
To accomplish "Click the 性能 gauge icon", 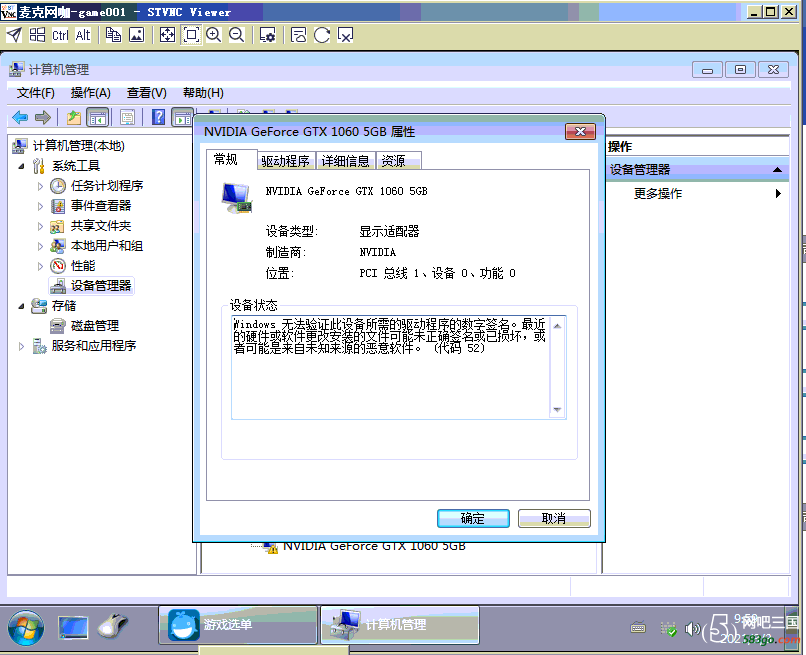I will click(x=58, y=266).
